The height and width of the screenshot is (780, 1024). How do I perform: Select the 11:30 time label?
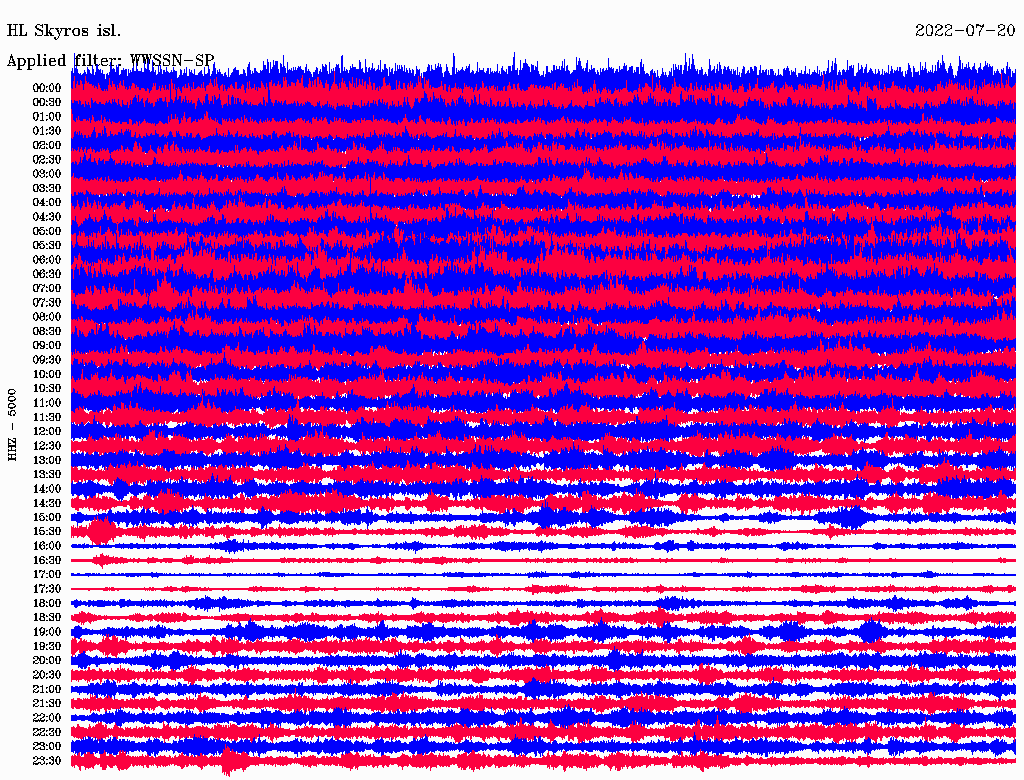click(x=47, y=417)
